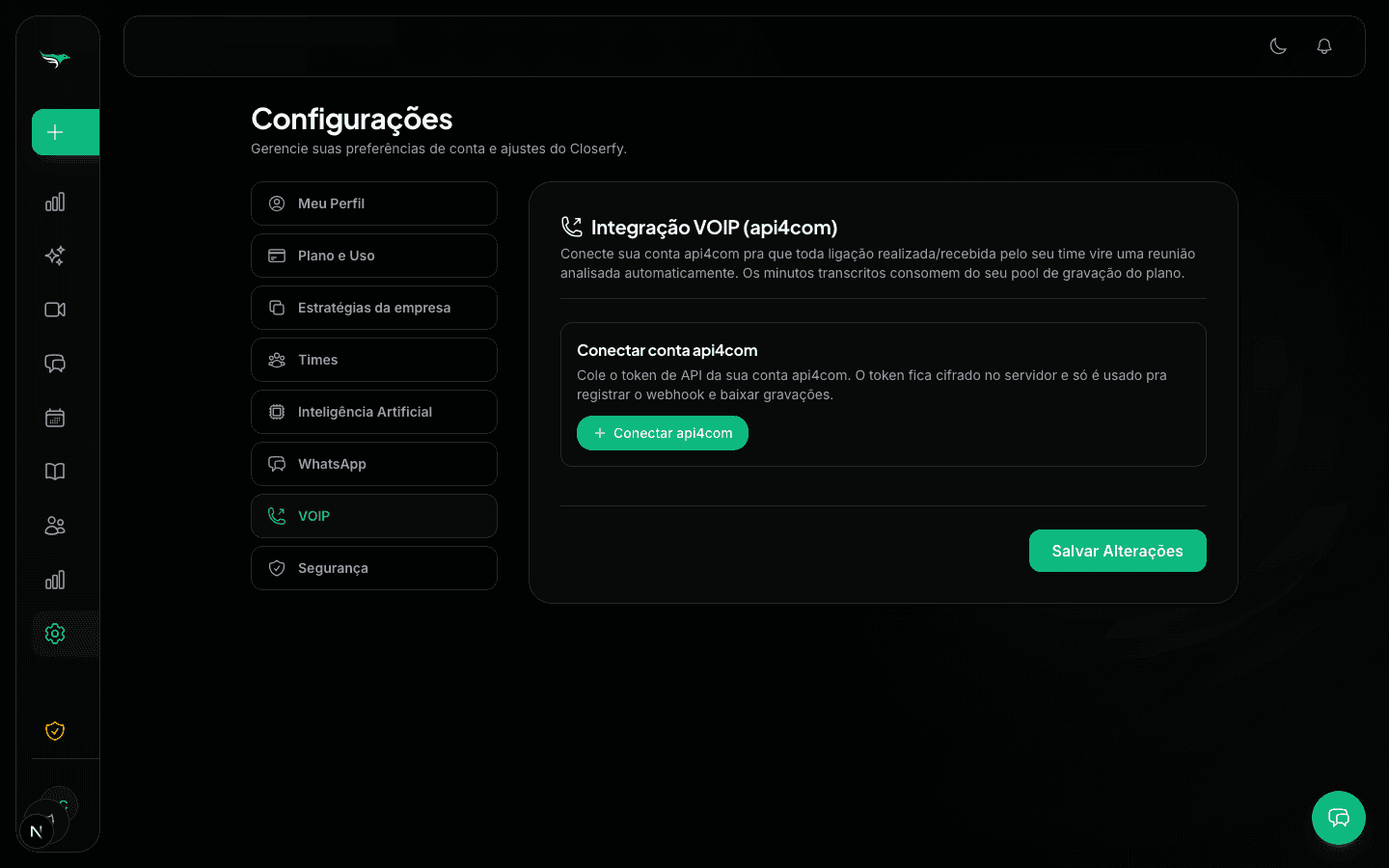Open the Segurança settings tab

374,568
